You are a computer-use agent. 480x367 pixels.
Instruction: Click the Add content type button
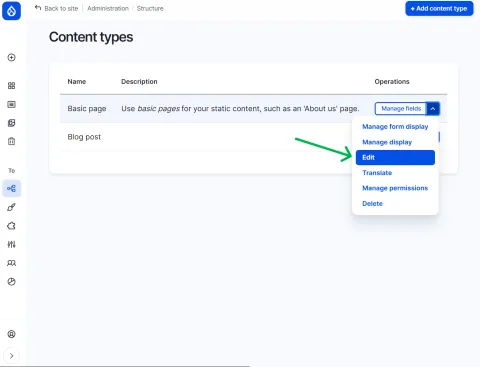pyautogui.click(x=439, y=9)
